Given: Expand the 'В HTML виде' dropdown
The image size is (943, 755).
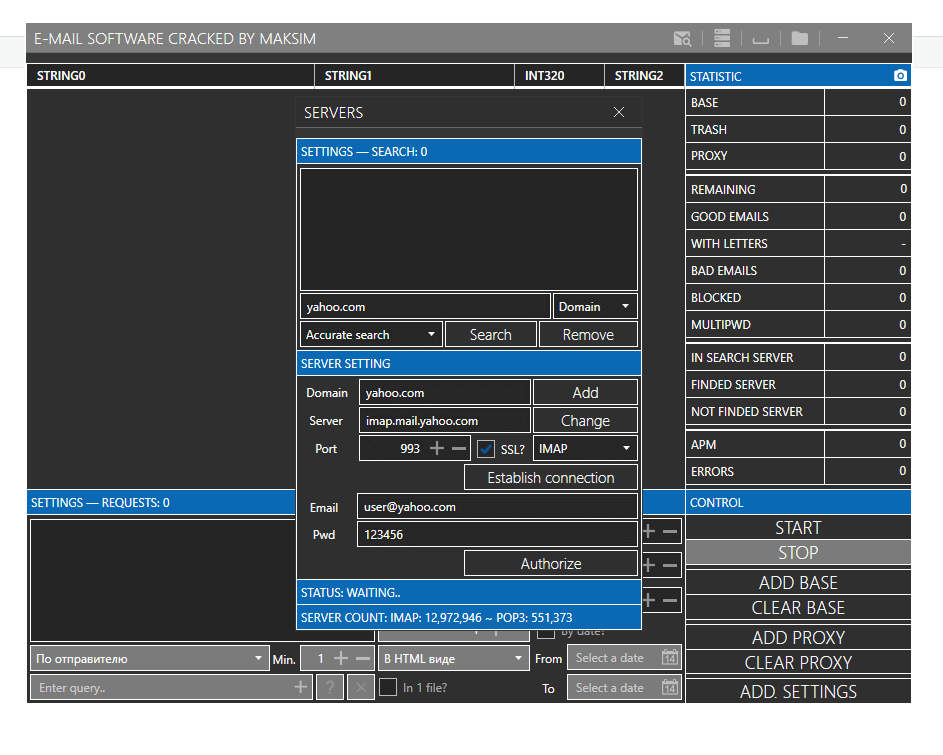Looking at the screenshot, I should click(x=454, y=658).
